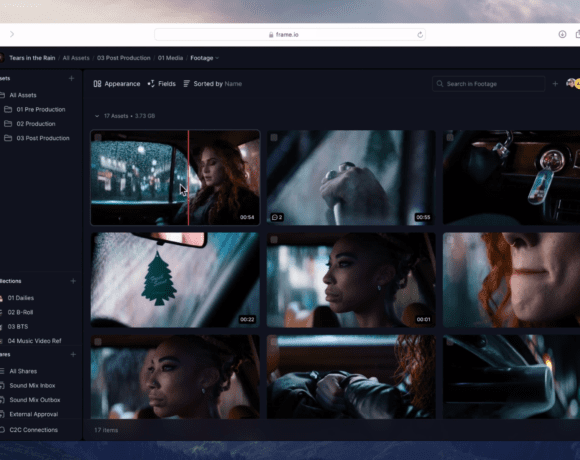Click the Appearance grid icon
The image size is (580, 460).
97,84
